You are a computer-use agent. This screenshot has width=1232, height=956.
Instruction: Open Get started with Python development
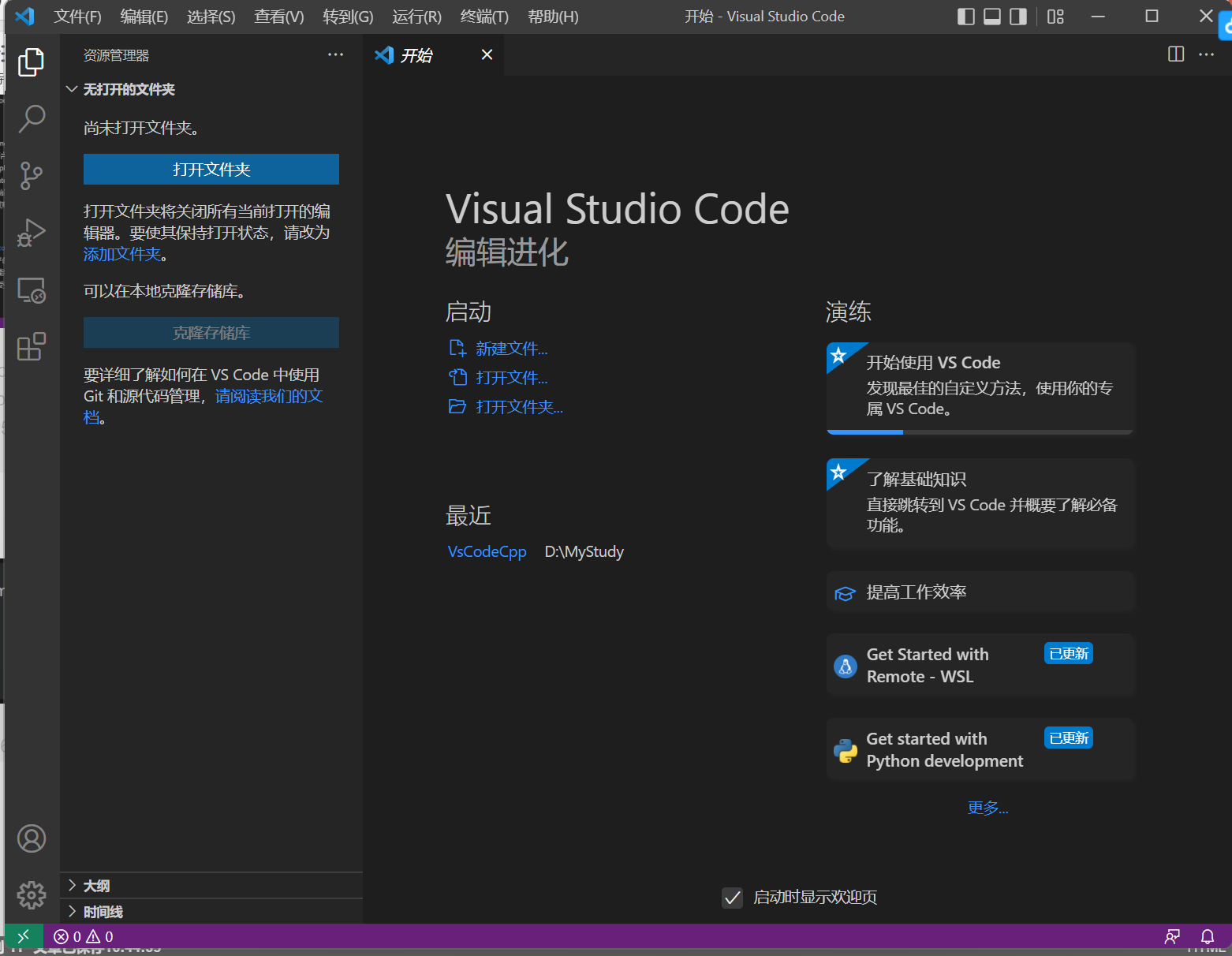pos(980,750)
